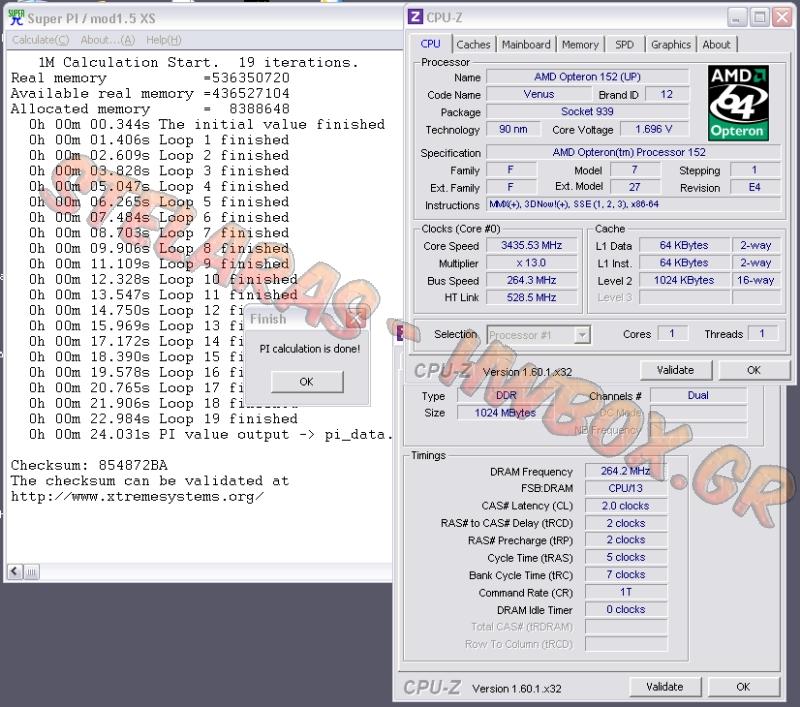Image resolution: width=800 pixels, height=707 pixels.
Task: Click the HT Link value 528.5 MHz
Action: point(532,297)
